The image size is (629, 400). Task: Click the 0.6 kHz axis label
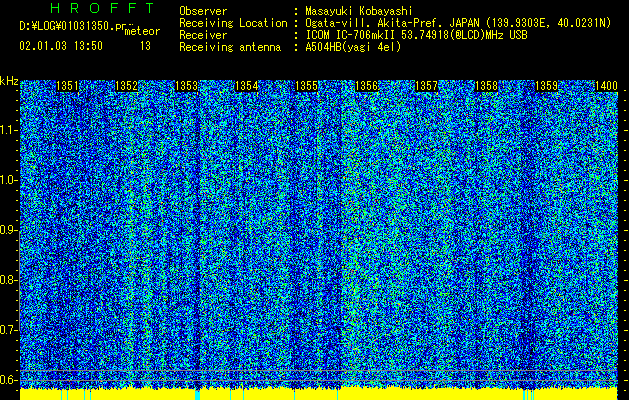click(8, 380)
